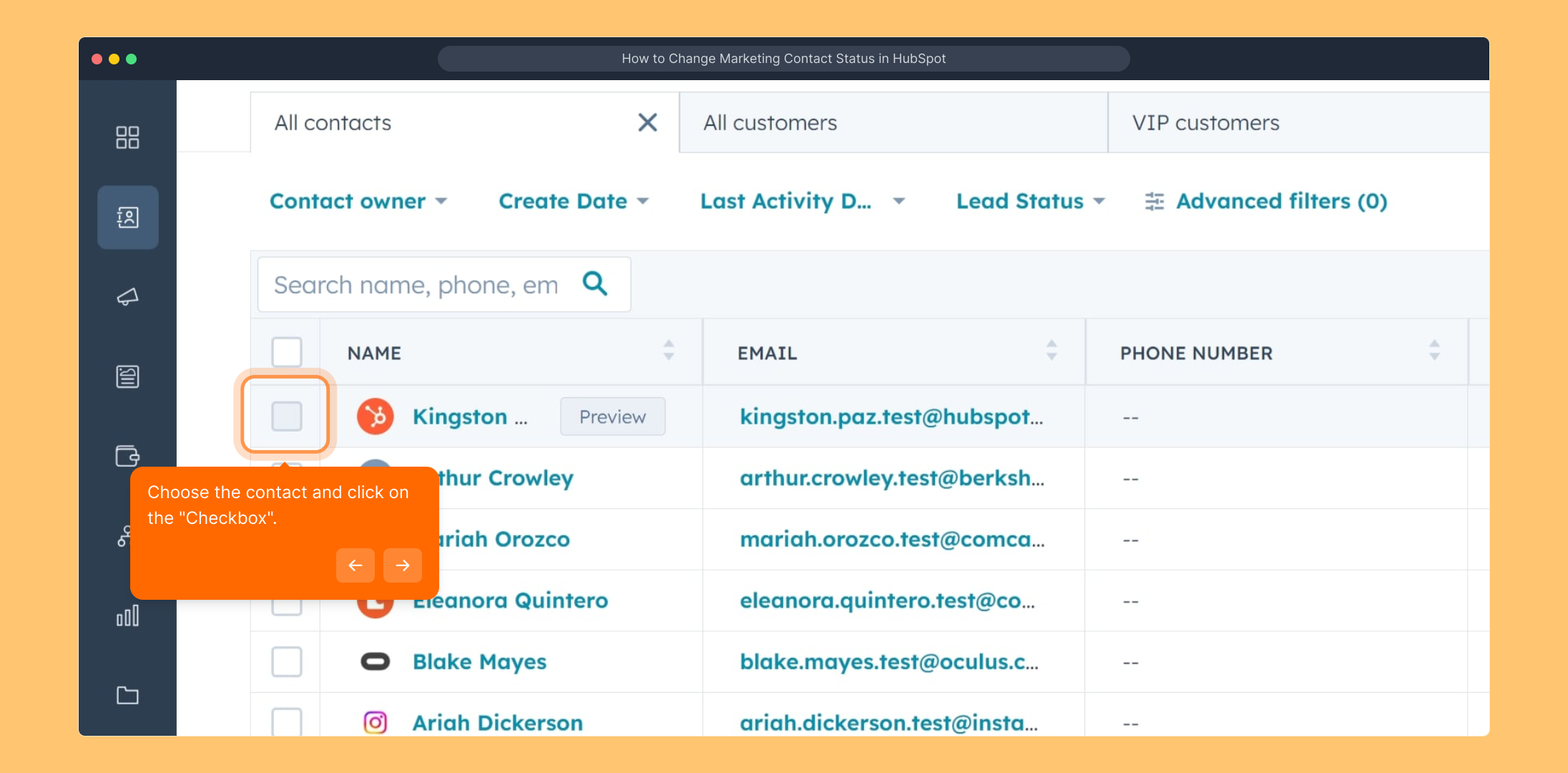1568x773 pixels.
Task: Open the Contacts icon in sidebar
Action: [x=127, y=218]
